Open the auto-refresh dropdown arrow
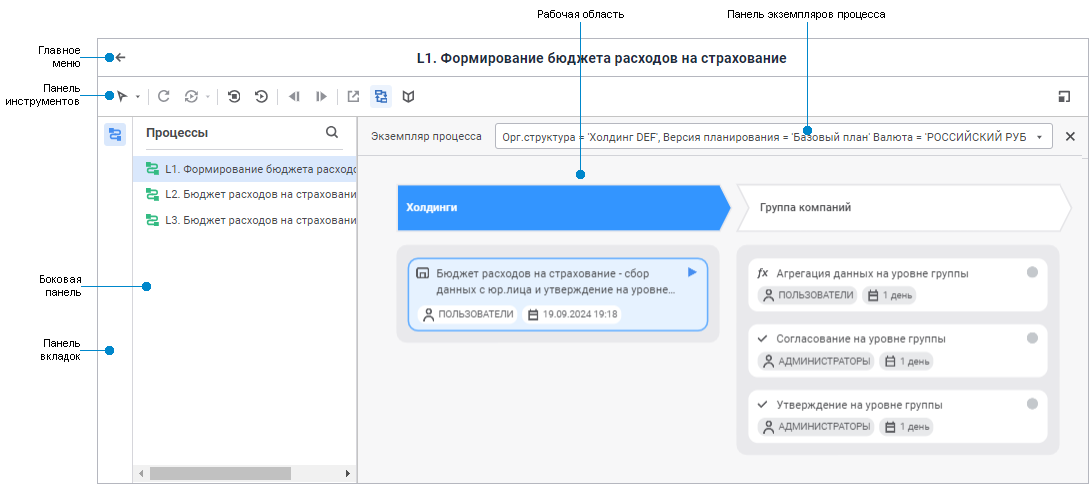Image resolution: width=1092 pixels, height=486 pixels. coord(207,97)
